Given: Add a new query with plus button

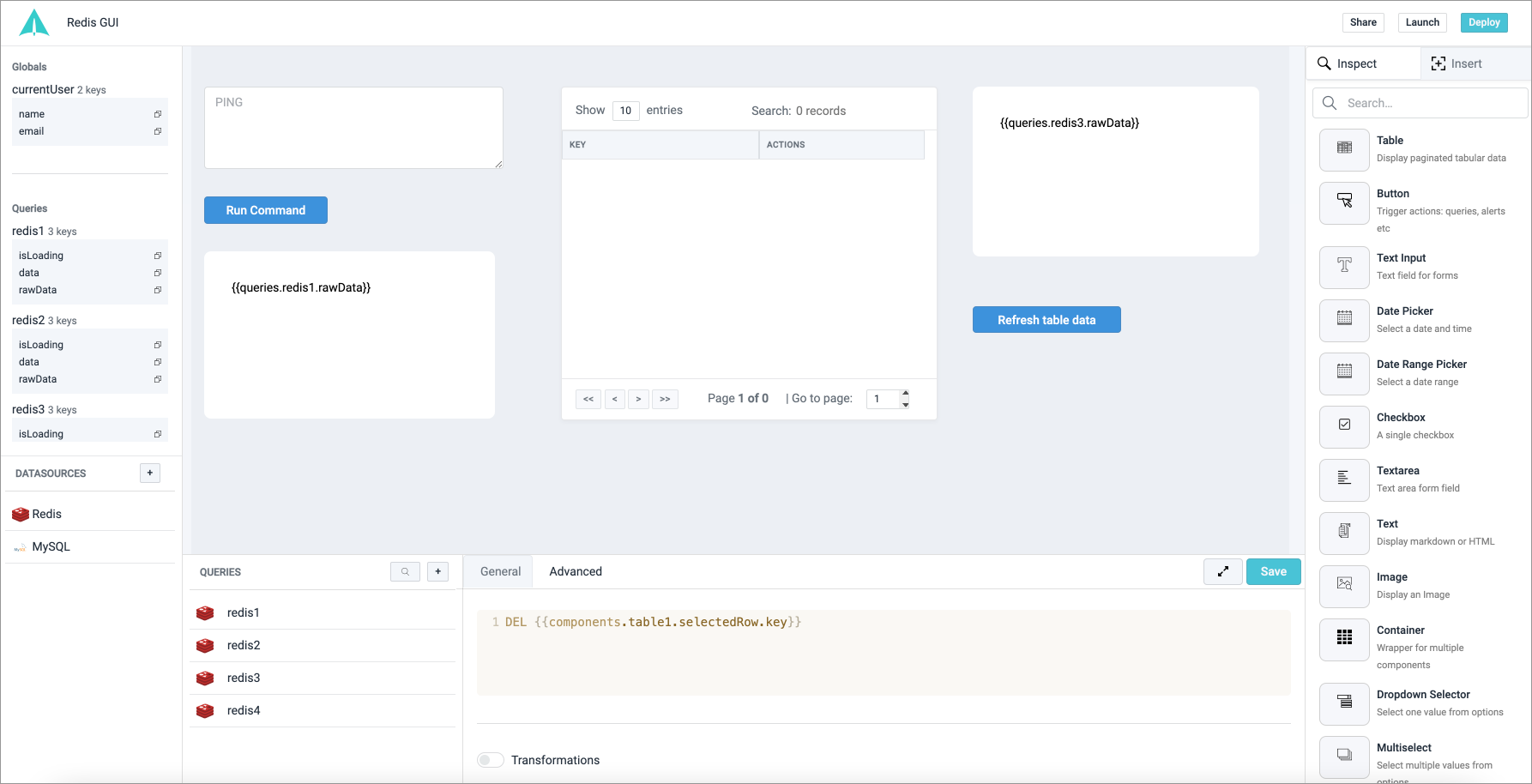Looking at the screenshot, I should coord(437,571).
